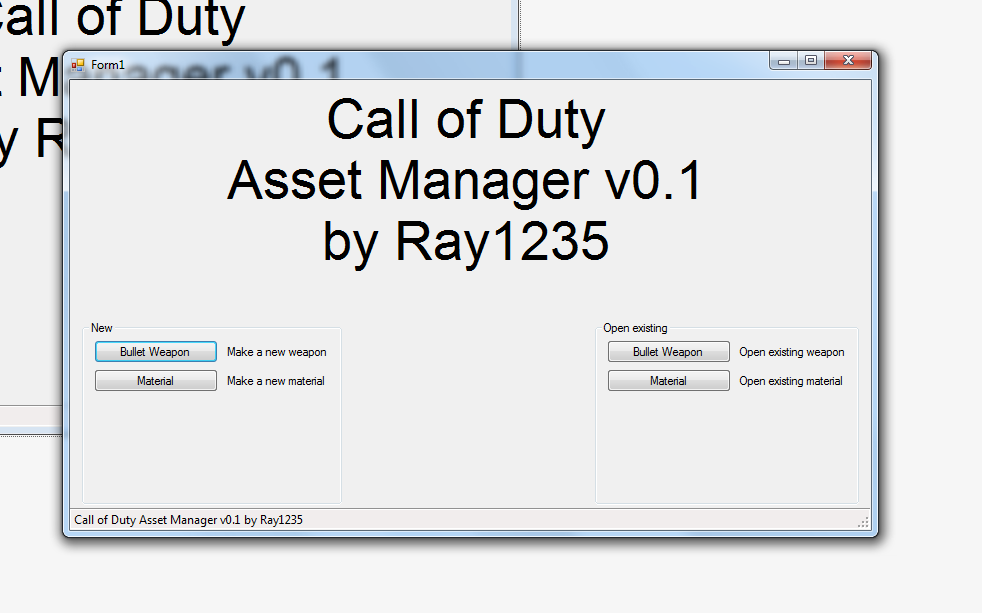Minimize the Form1 window

tap(783, 61)
